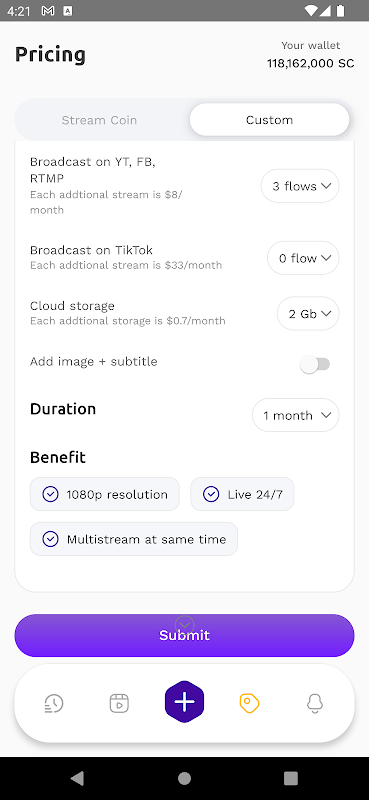Tap the Android recent apps square
The image size is (369, 800).
pos(290,778)
